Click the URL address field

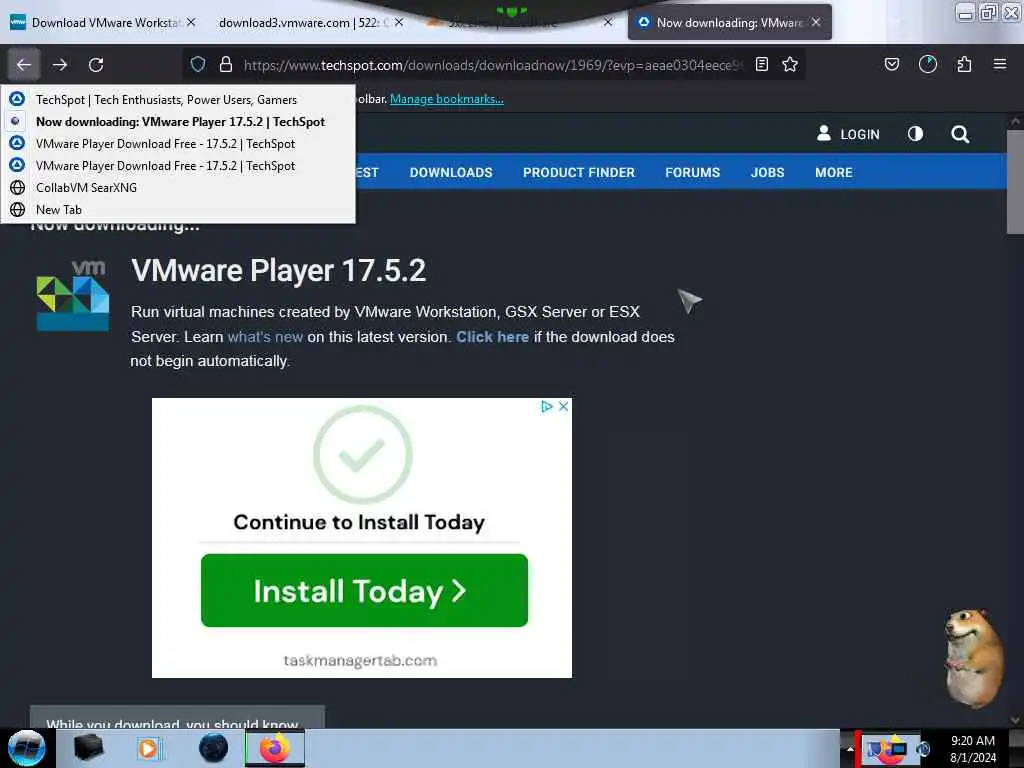click(x=493, y=65)
